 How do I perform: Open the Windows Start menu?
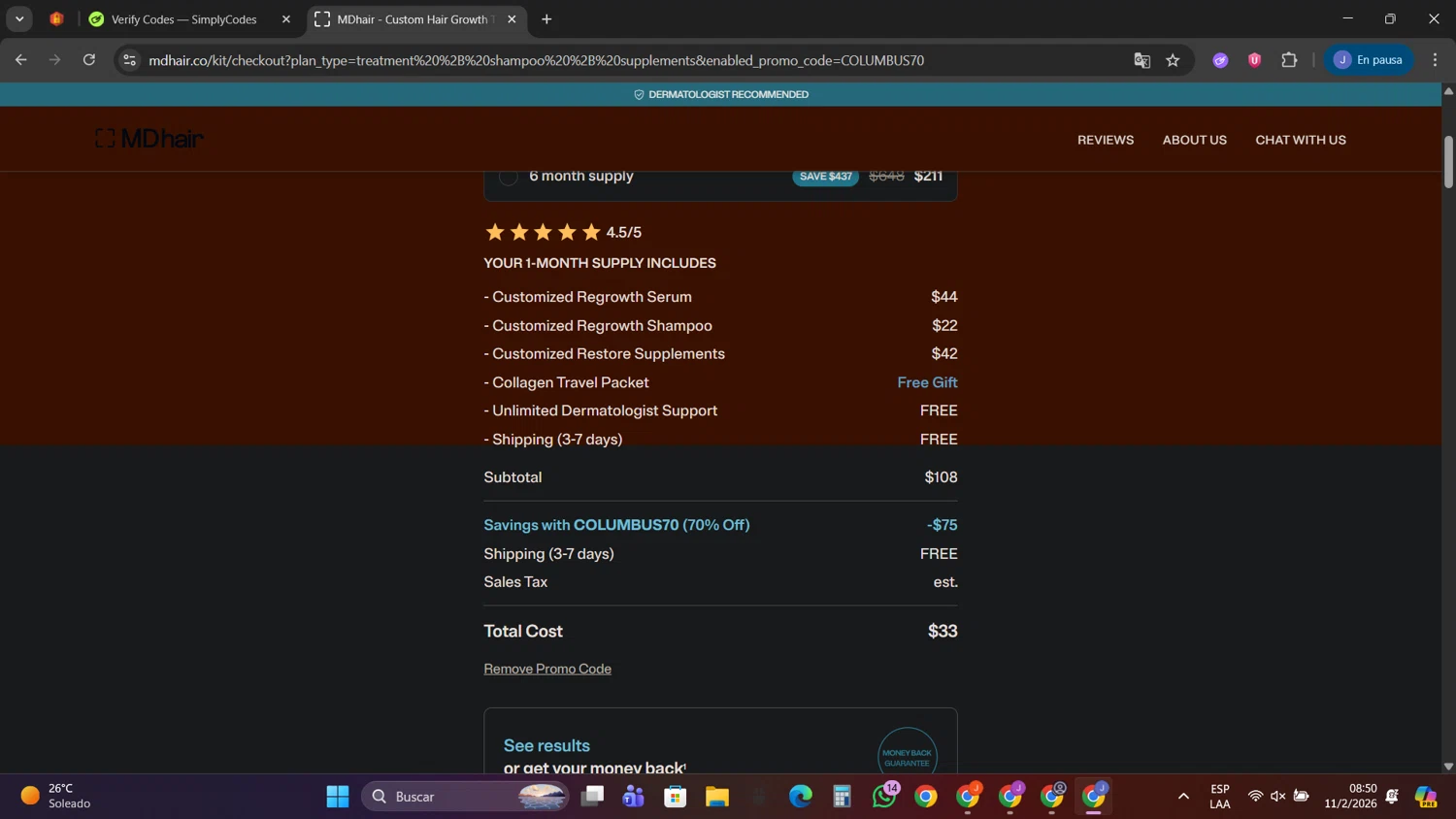click(338, 797)
